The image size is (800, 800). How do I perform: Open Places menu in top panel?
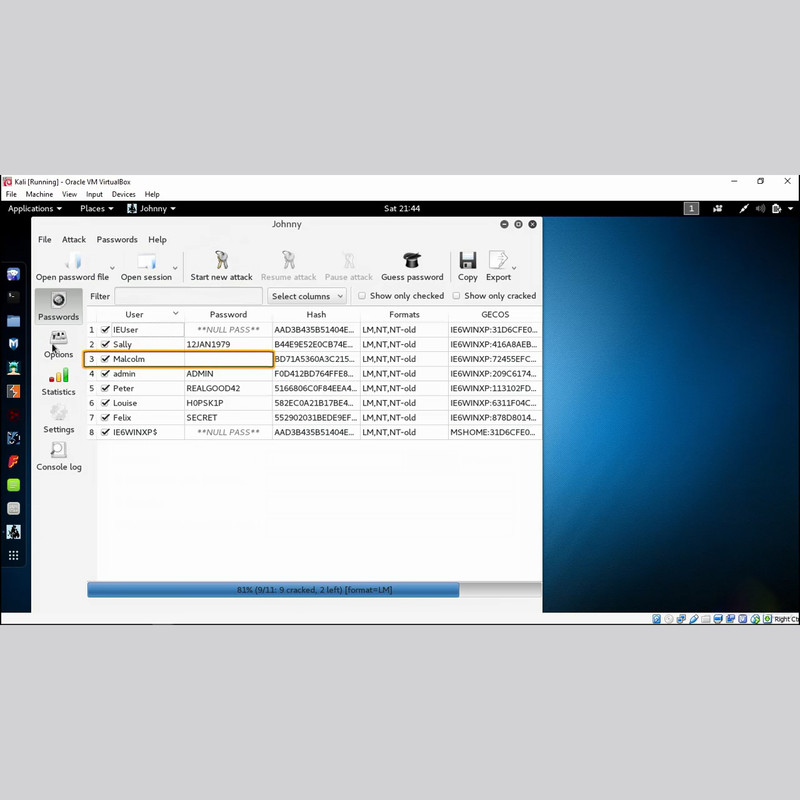pyautogui.click(x=96, y=208)
